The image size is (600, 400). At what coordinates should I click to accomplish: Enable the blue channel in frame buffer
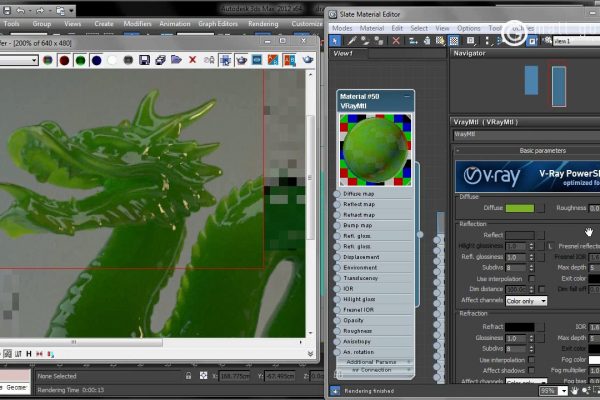coord(96,60)
